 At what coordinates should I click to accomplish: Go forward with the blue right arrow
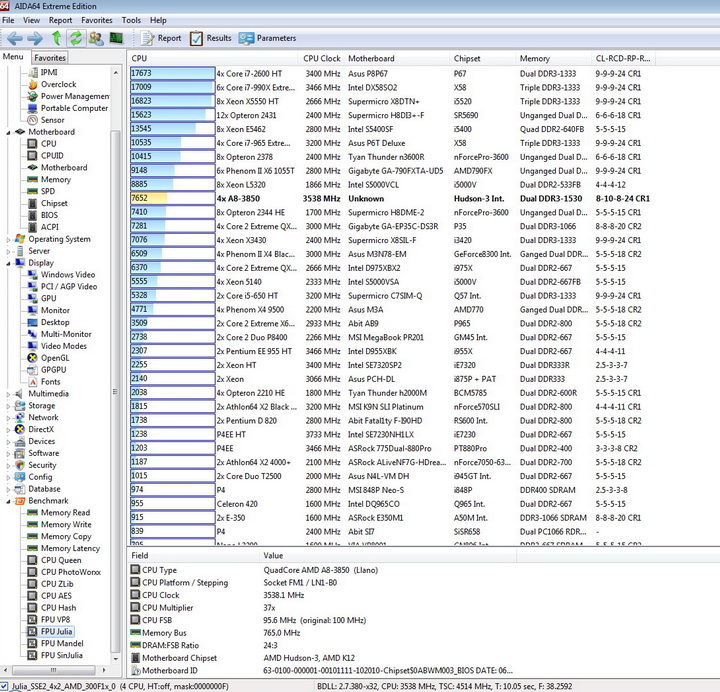35,38
